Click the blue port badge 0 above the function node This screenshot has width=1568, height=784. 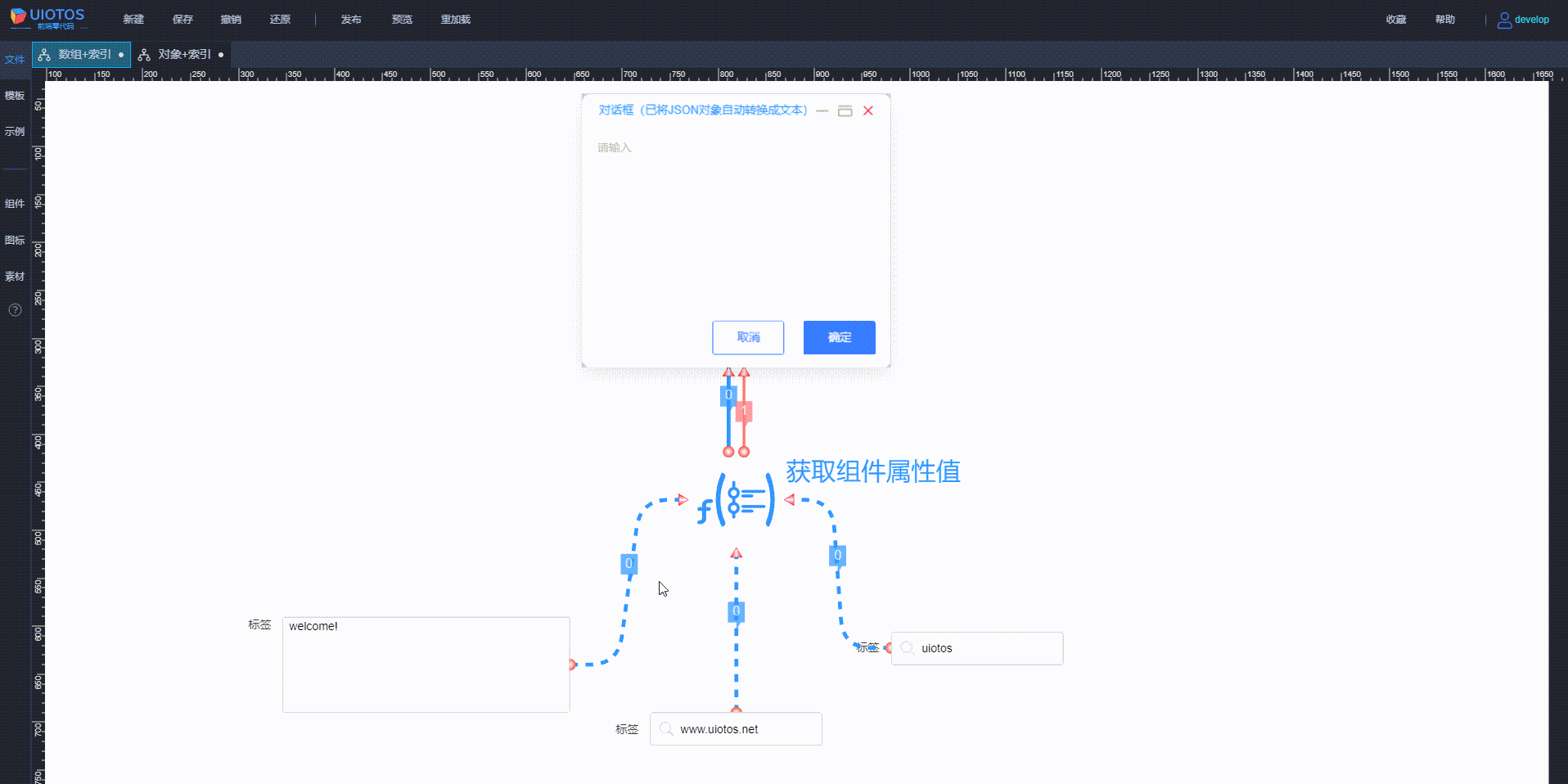pos(728,395)
